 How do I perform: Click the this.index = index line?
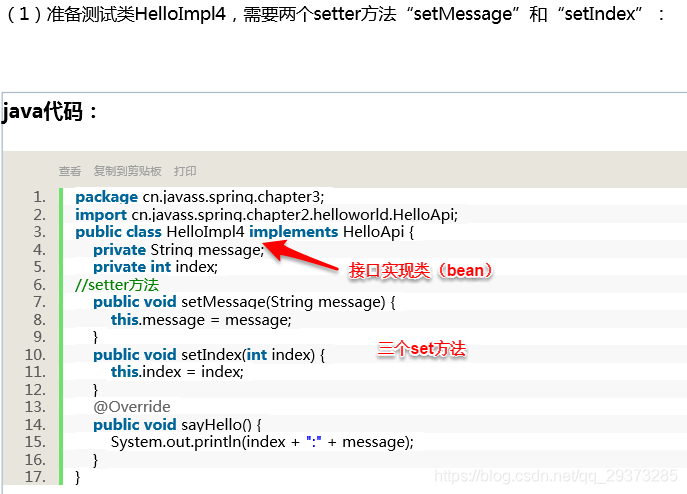[177, 372]
